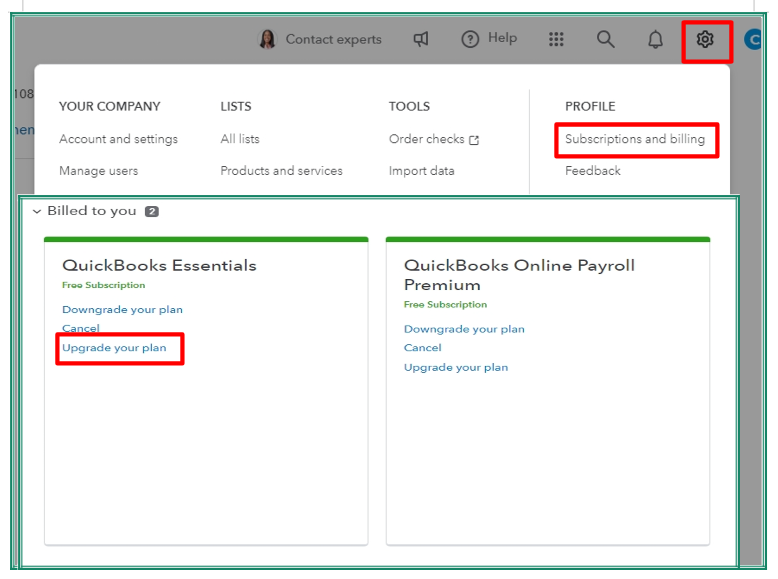
Task: Click Cancel under QuickBooks Essentials
Action: (x=80, y=328)
